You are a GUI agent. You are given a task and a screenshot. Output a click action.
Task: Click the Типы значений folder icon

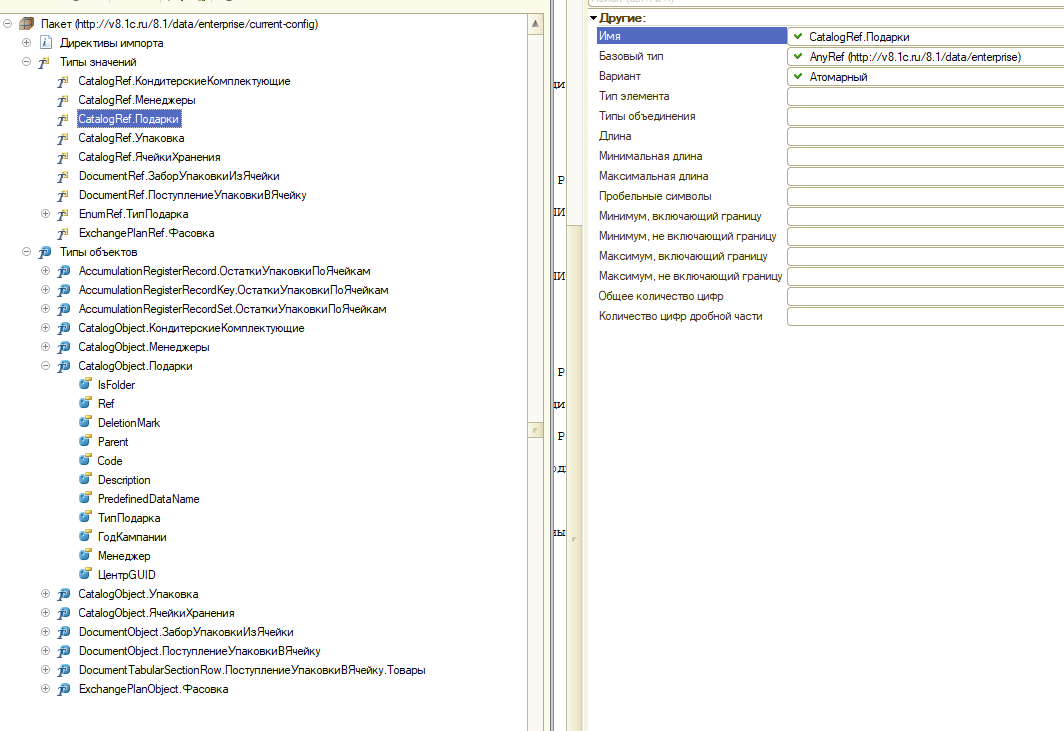tap(45, 62)
